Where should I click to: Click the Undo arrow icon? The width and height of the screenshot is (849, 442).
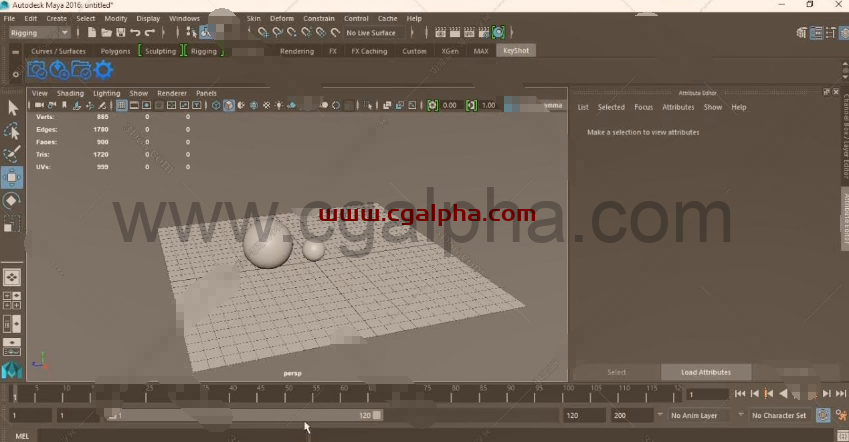[x=135, y=33]
